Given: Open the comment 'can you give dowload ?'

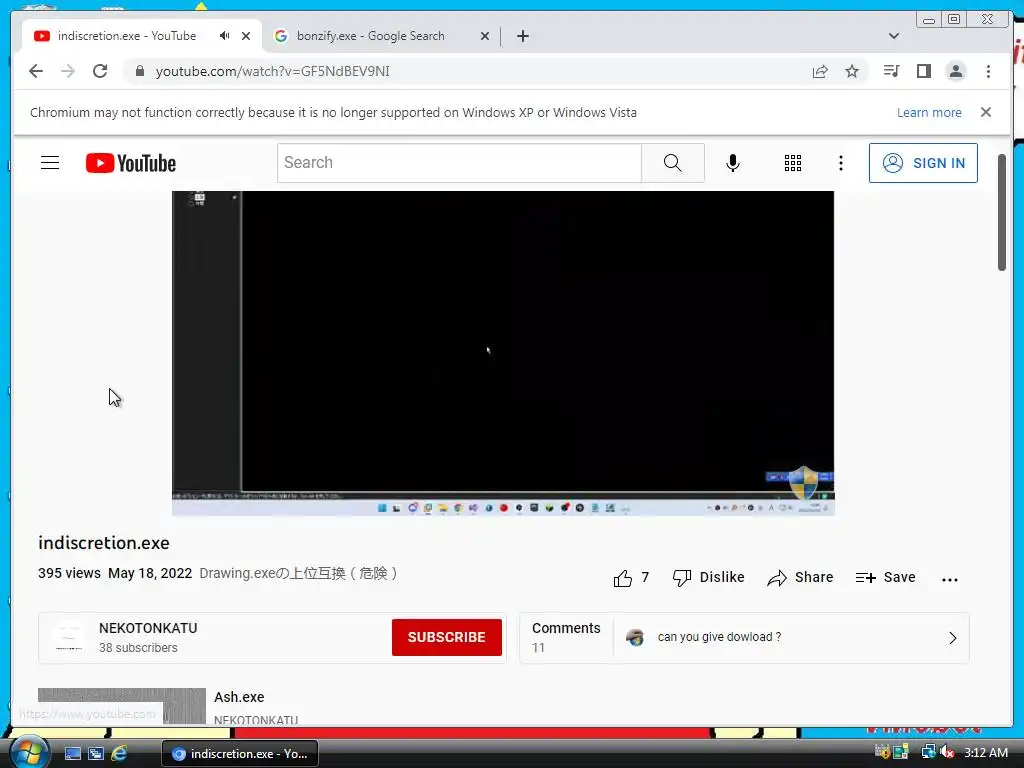Looking at the screenshot, I should coord(719,637).
